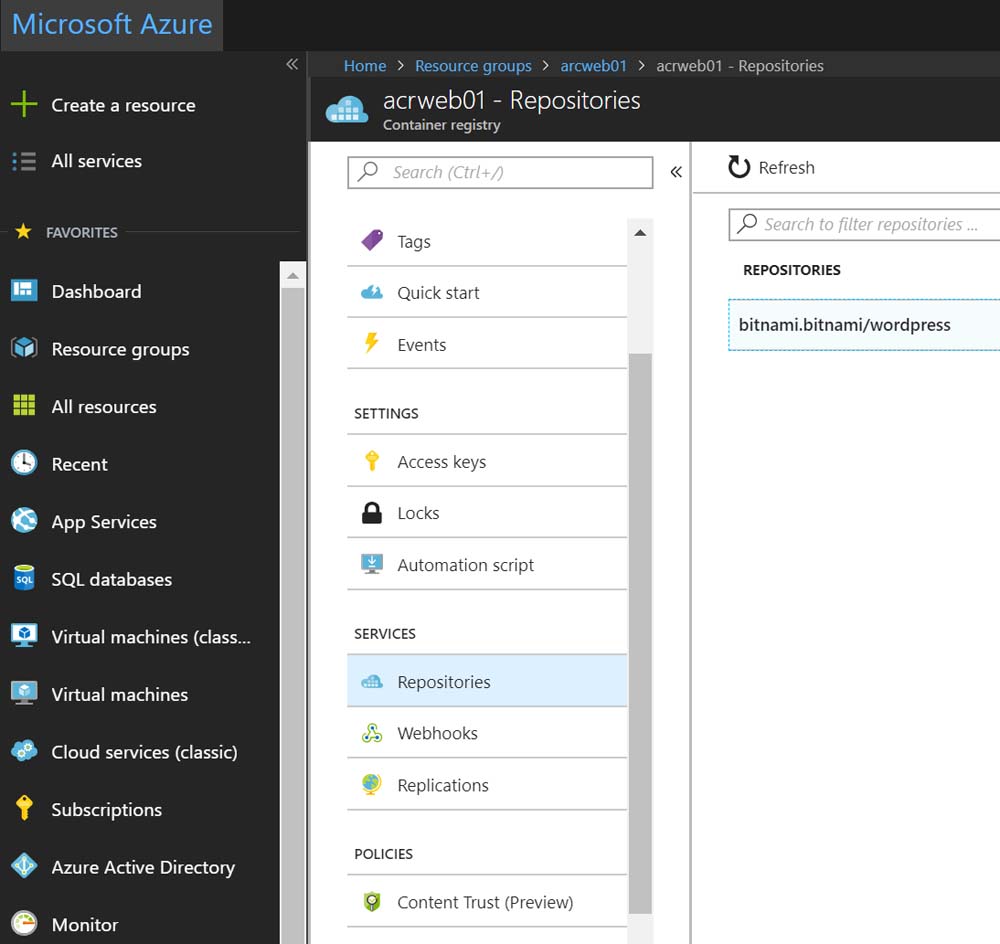This screenshot has height=944, width=1000.
Task: Select the Azure Active Directory icon
Action: tap(23, 867)
